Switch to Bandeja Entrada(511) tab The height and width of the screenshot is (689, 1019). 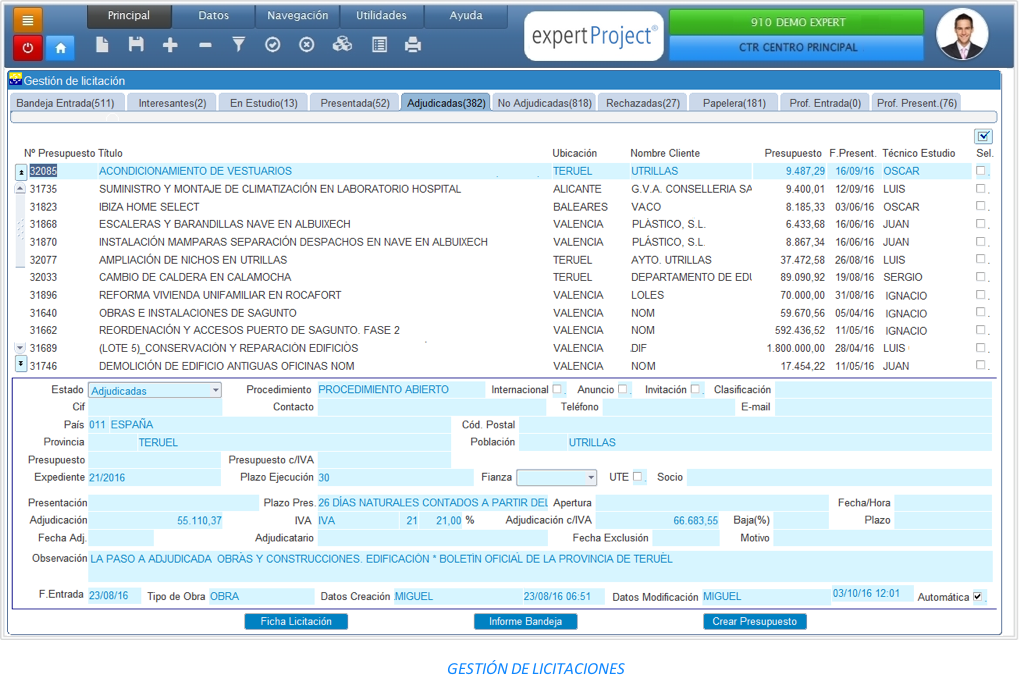click(66, 103)
